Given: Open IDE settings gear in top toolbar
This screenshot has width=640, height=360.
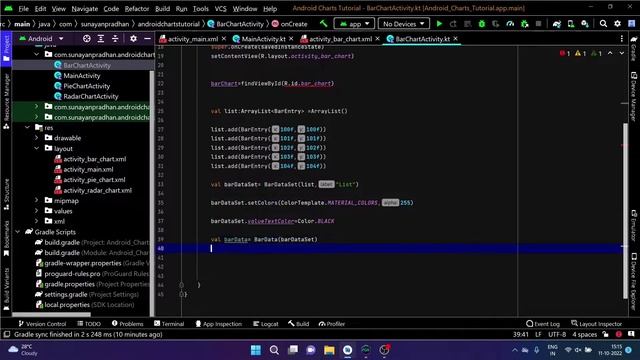Looking at the screenshot, I should point(617,24).
